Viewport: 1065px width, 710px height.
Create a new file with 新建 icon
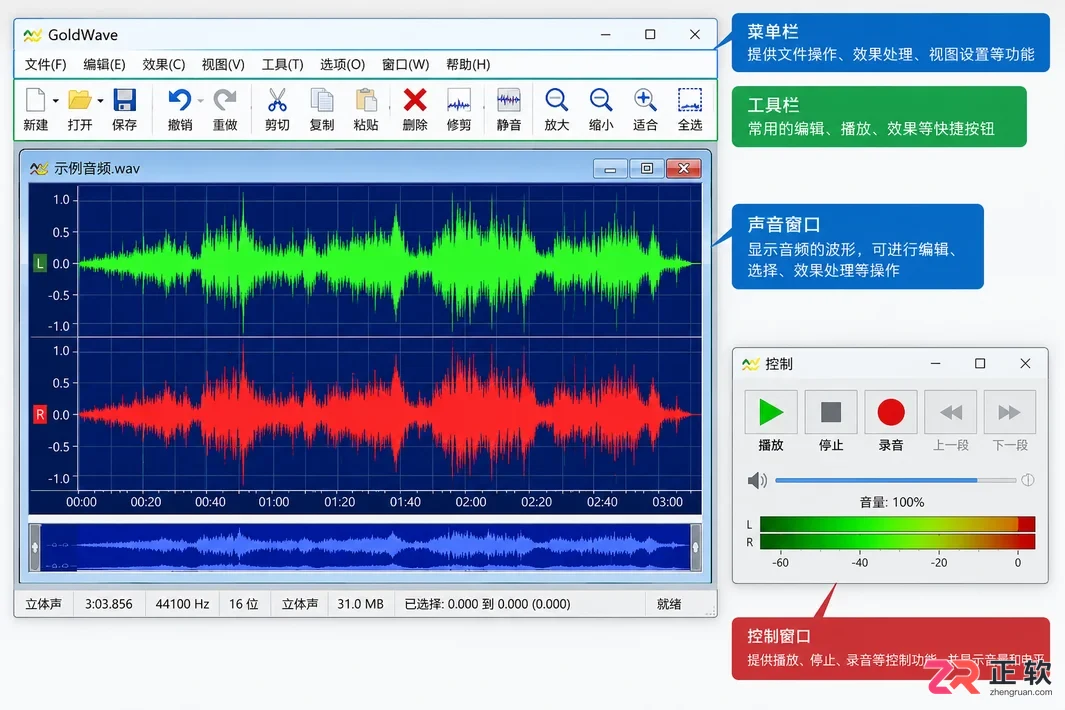point(35,101)
